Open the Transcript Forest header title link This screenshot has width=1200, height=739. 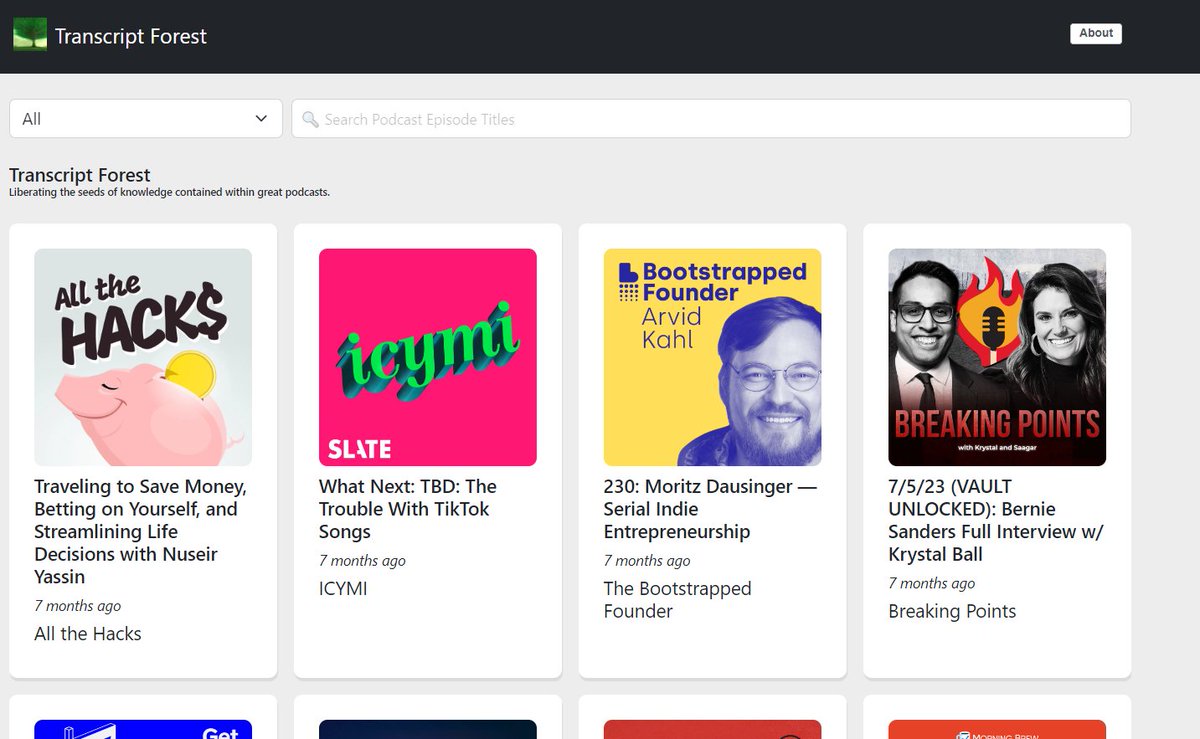131,36
